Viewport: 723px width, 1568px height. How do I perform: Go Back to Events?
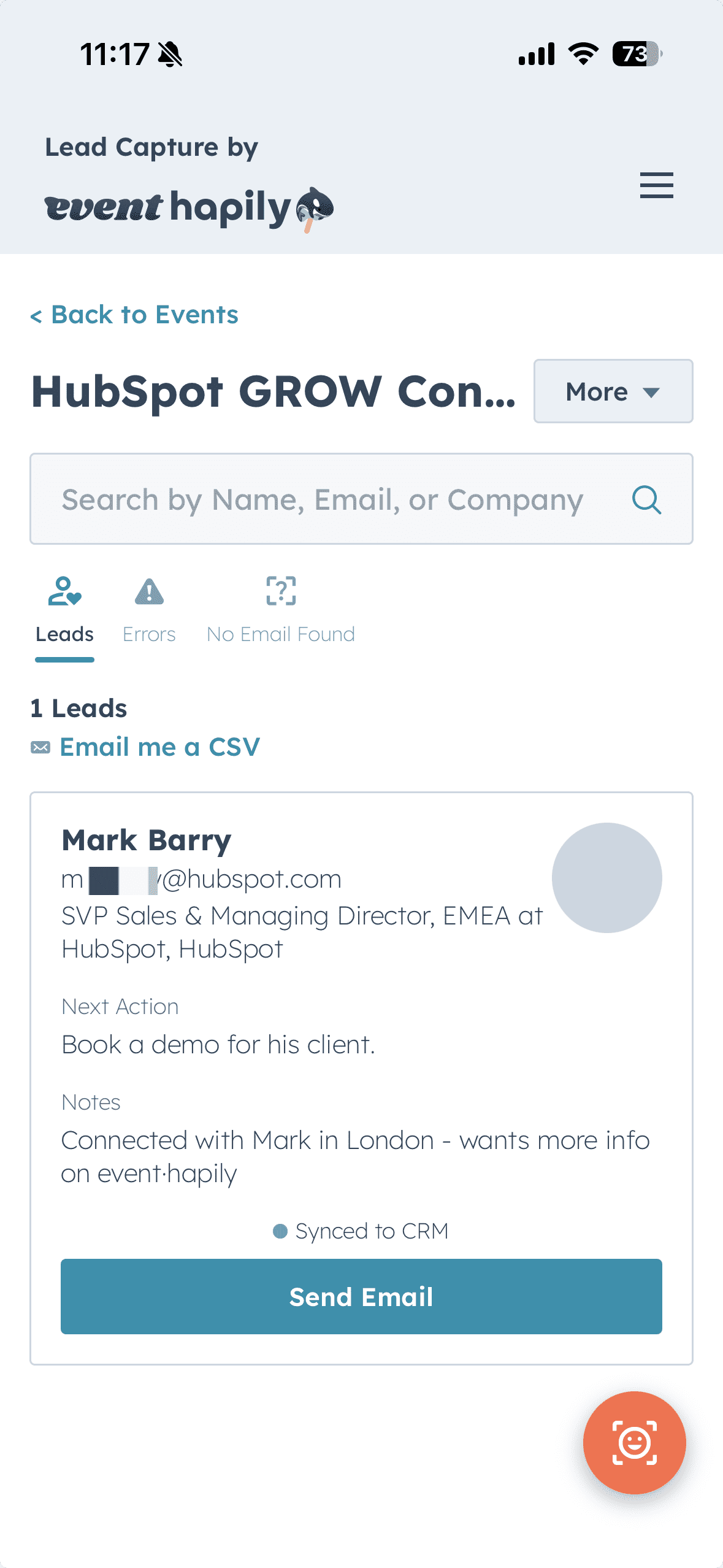(134, 315)
